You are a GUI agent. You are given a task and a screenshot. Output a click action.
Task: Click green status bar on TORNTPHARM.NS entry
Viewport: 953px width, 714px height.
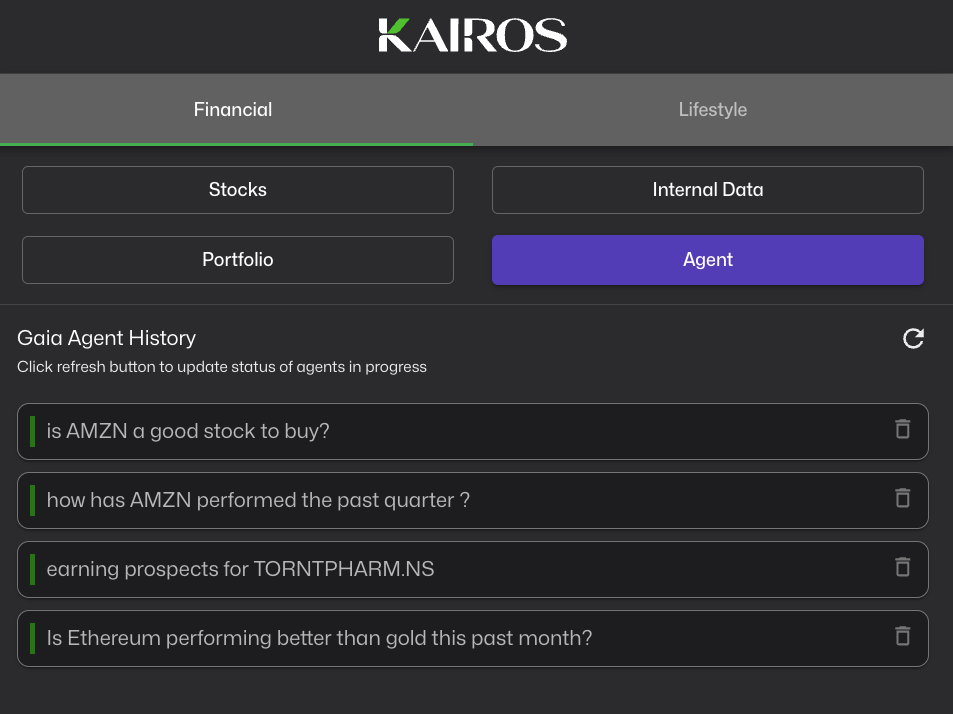[32, 569]
